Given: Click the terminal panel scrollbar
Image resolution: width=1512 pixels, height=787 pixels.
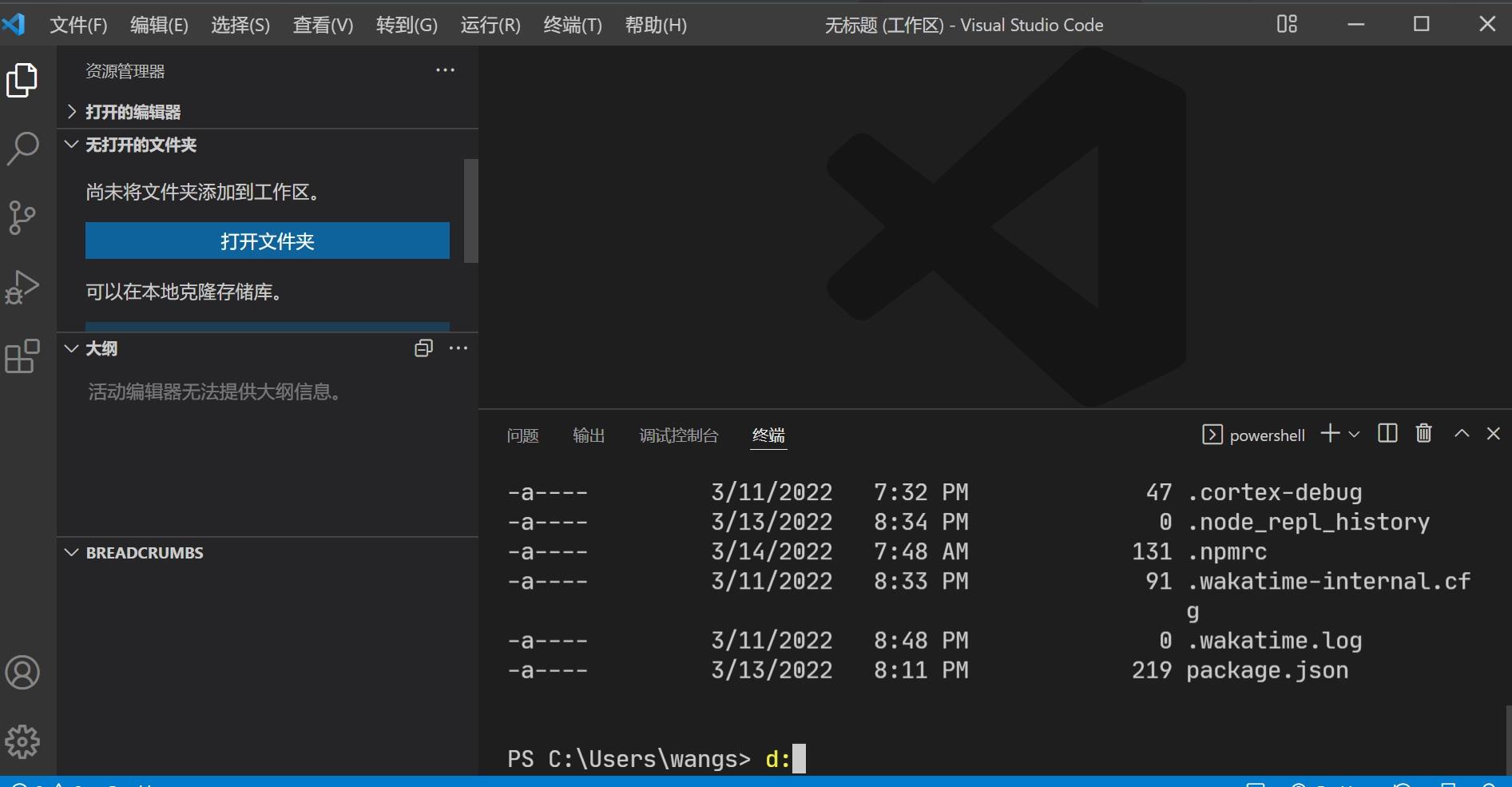Looking at the screenshot, I should 1507,739.
